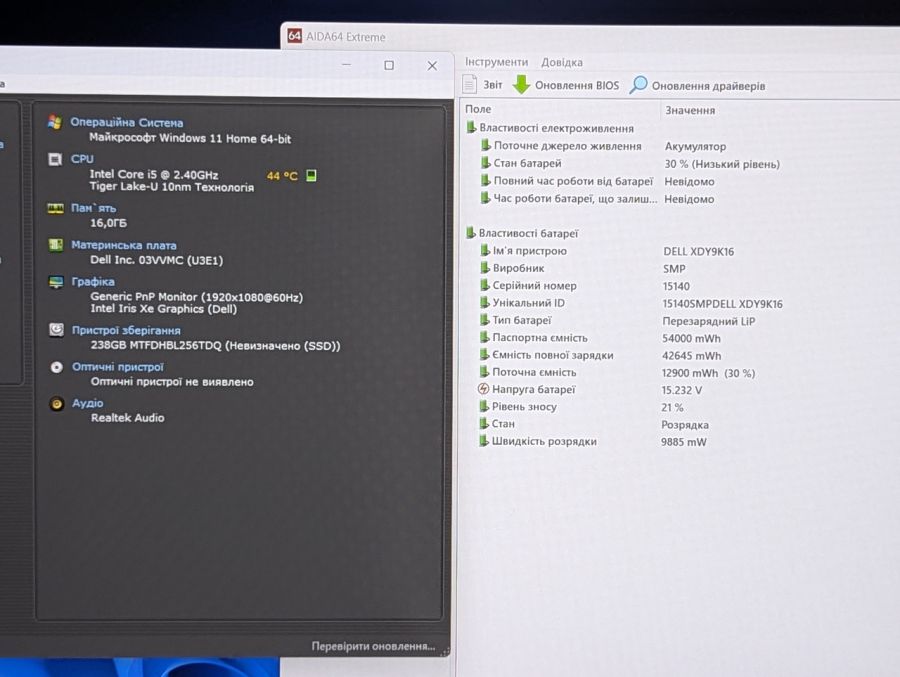Click the battery icon beside Виробник
This screenshot has height=677, width=900.
click(x=484, y=268)
